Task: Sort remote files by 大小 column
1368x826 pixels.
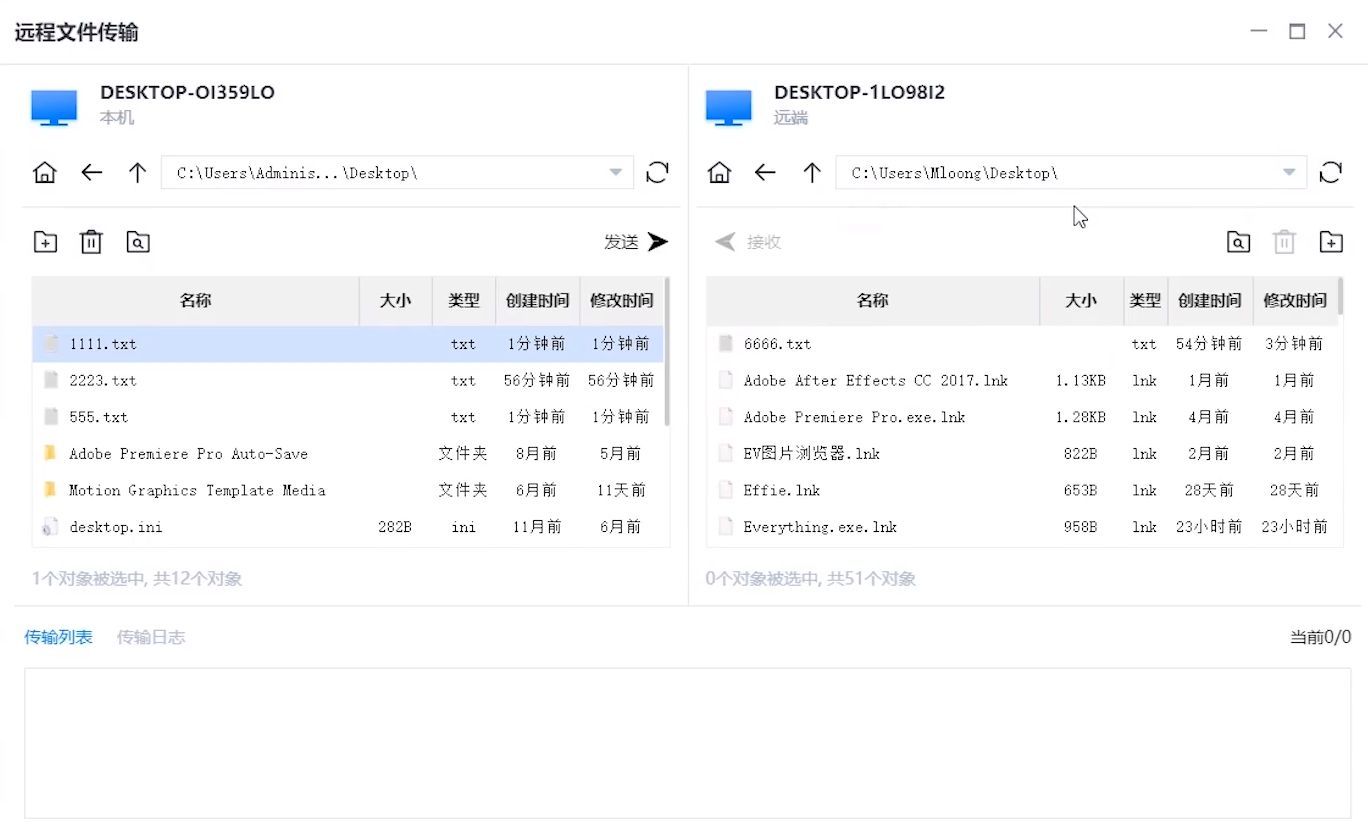Action: 1081,300
